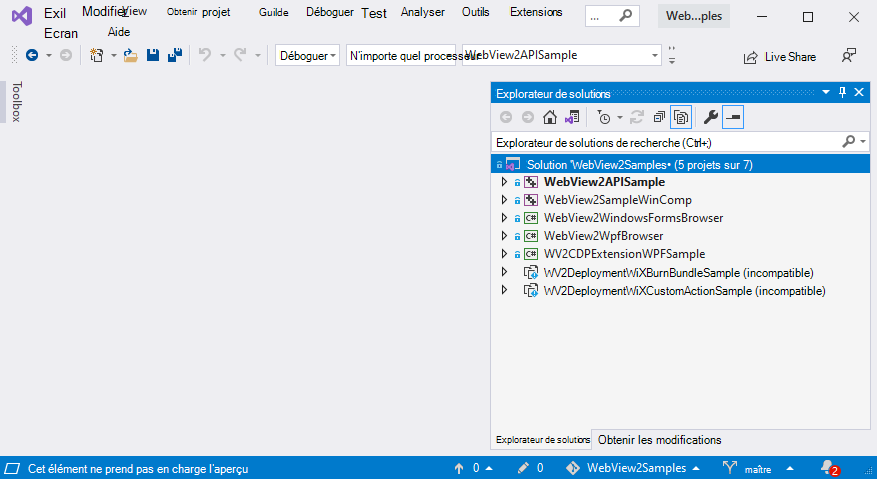The image size is (877, 479).
Task: Open Properties wrench icon in Solution Explorer
Action: tap(710, 117)
